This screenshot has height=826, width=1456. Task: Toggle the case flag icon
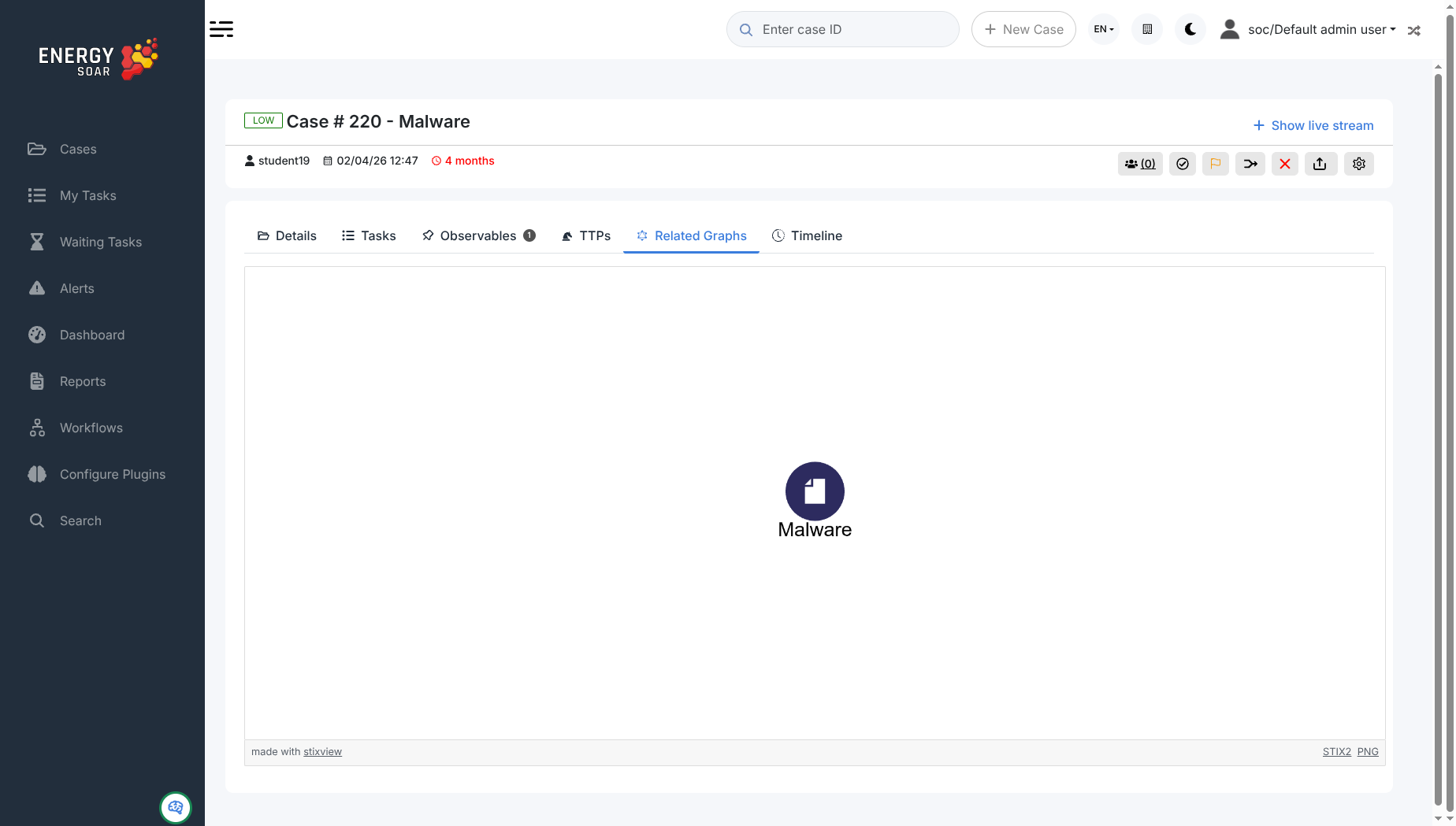coord(1216,164)
